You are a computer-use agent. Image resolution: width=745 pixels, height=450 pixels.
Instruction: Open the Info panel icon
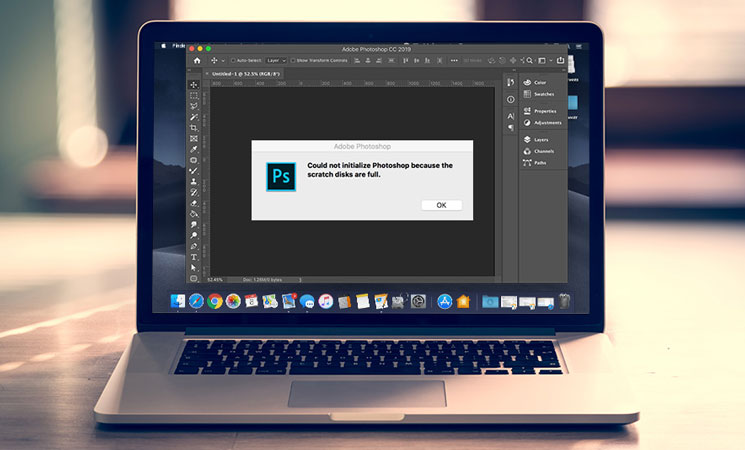(510, 99)
